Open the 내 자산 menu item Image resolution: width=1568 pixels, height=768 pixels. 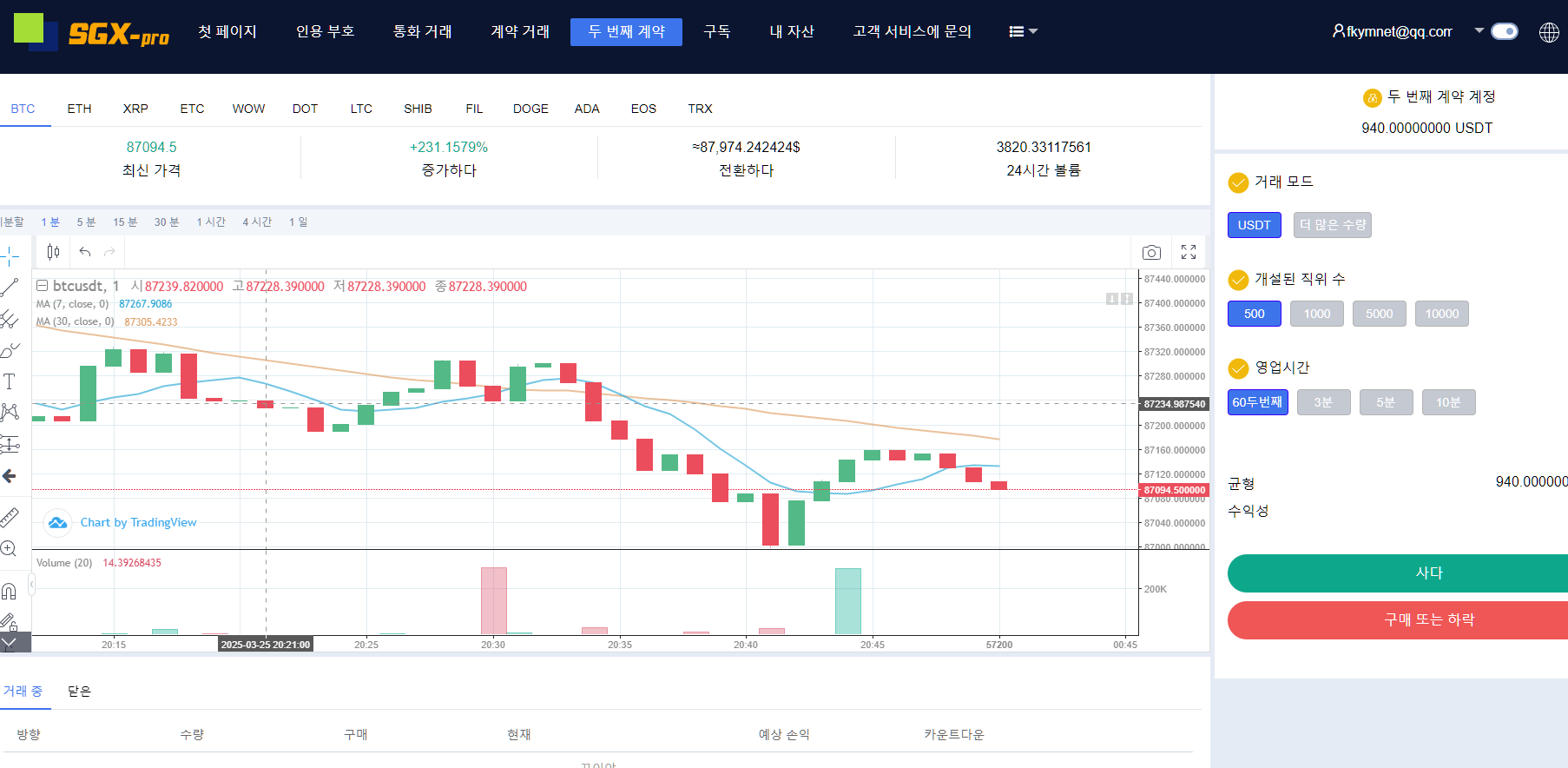[791, 31]
